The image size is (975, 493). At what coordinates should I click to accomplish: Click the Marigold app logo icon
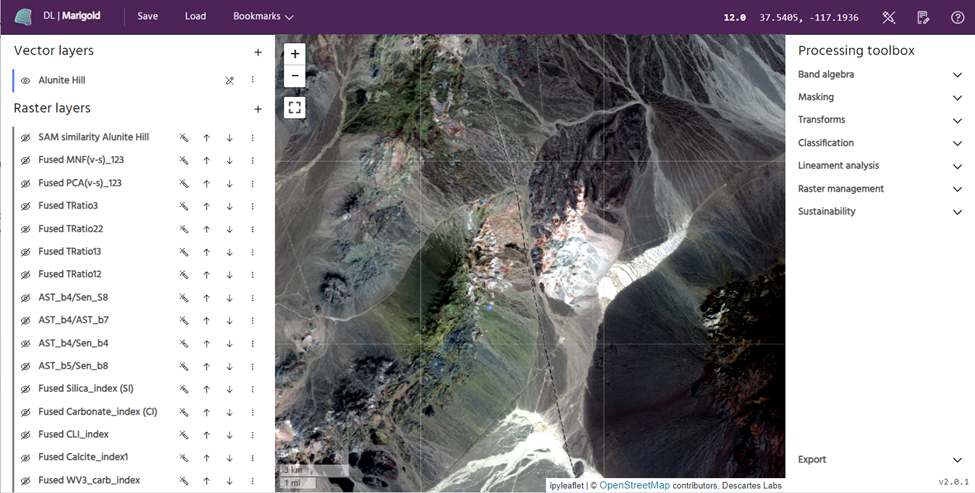23,16
